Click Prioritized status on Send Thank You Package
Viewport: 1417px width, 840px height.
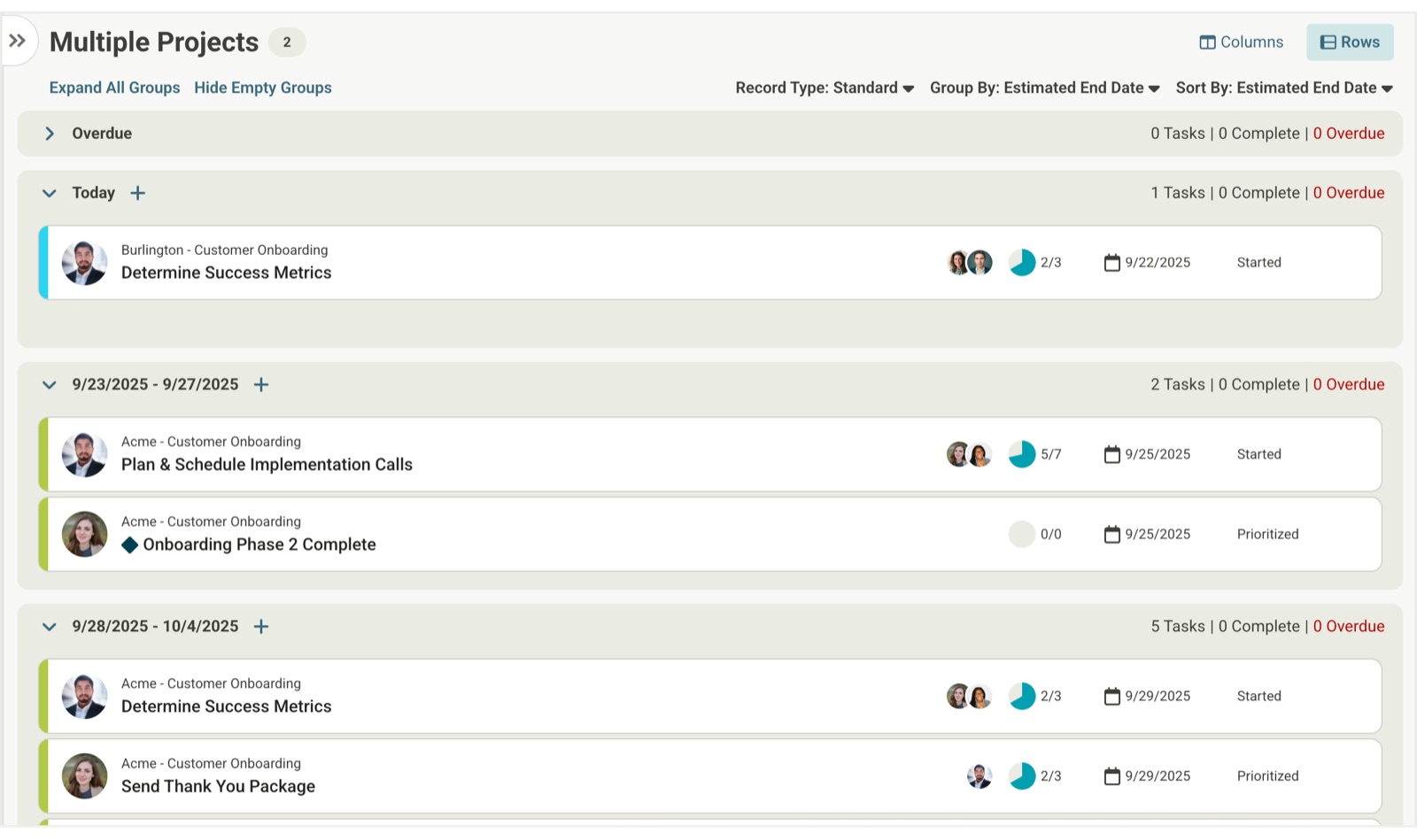point(1267,776)
